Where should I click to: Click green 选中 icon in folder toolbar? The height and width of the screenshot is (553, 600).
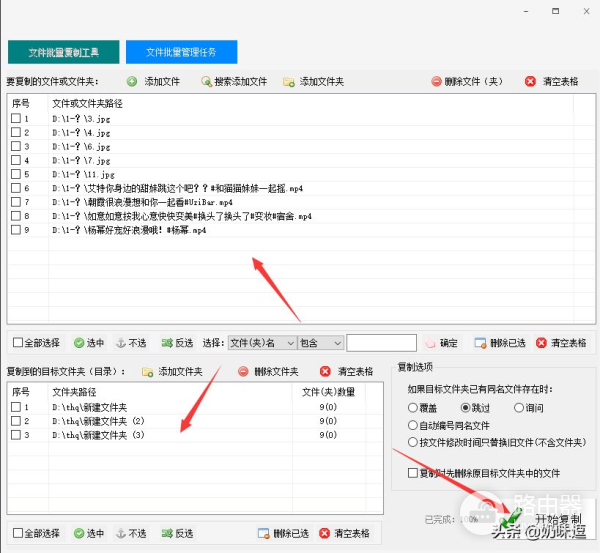click(x=79, y=533)
